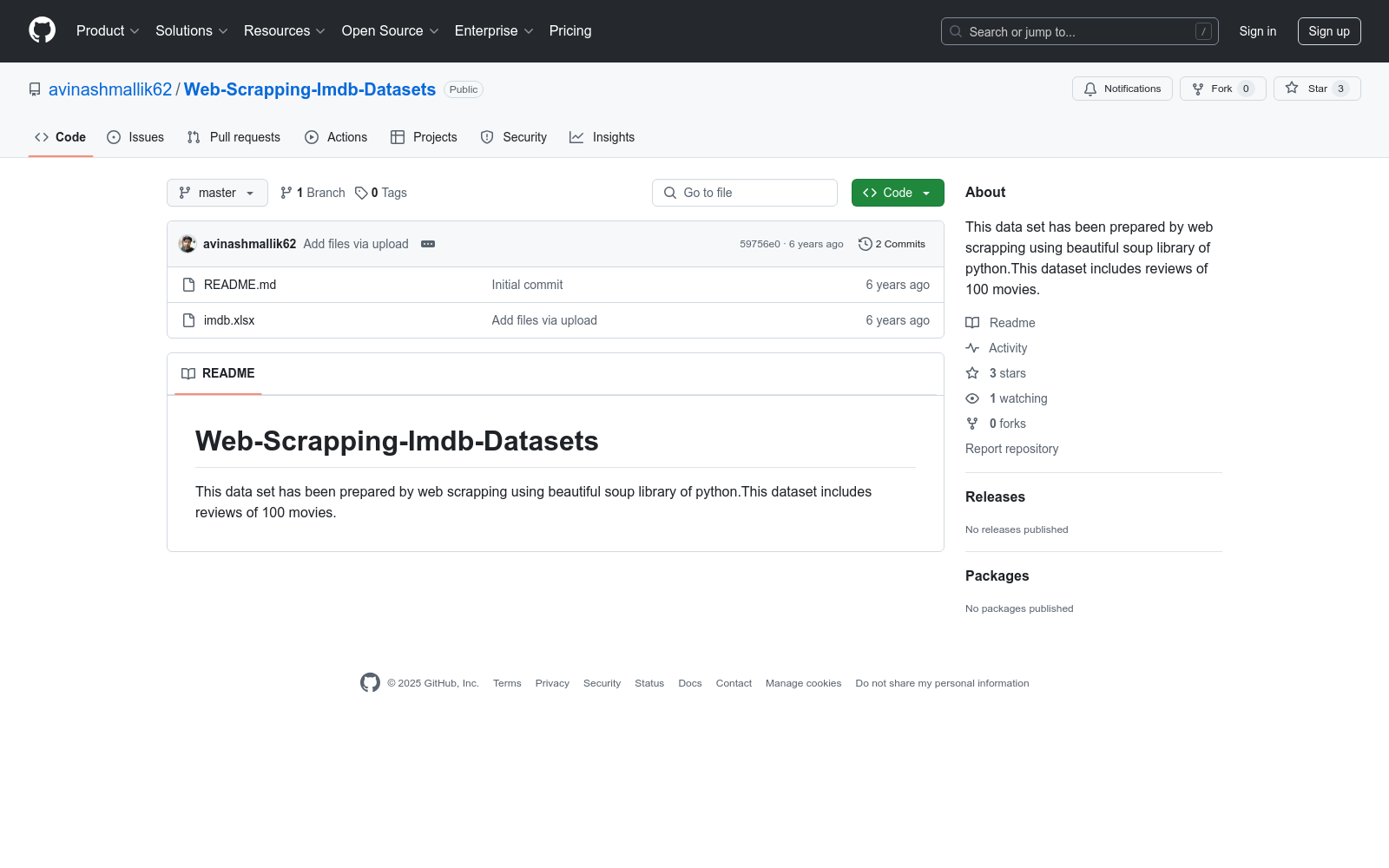
Task: Open the Projects tab
Action: pyautogui.click(x=424, y=137)
